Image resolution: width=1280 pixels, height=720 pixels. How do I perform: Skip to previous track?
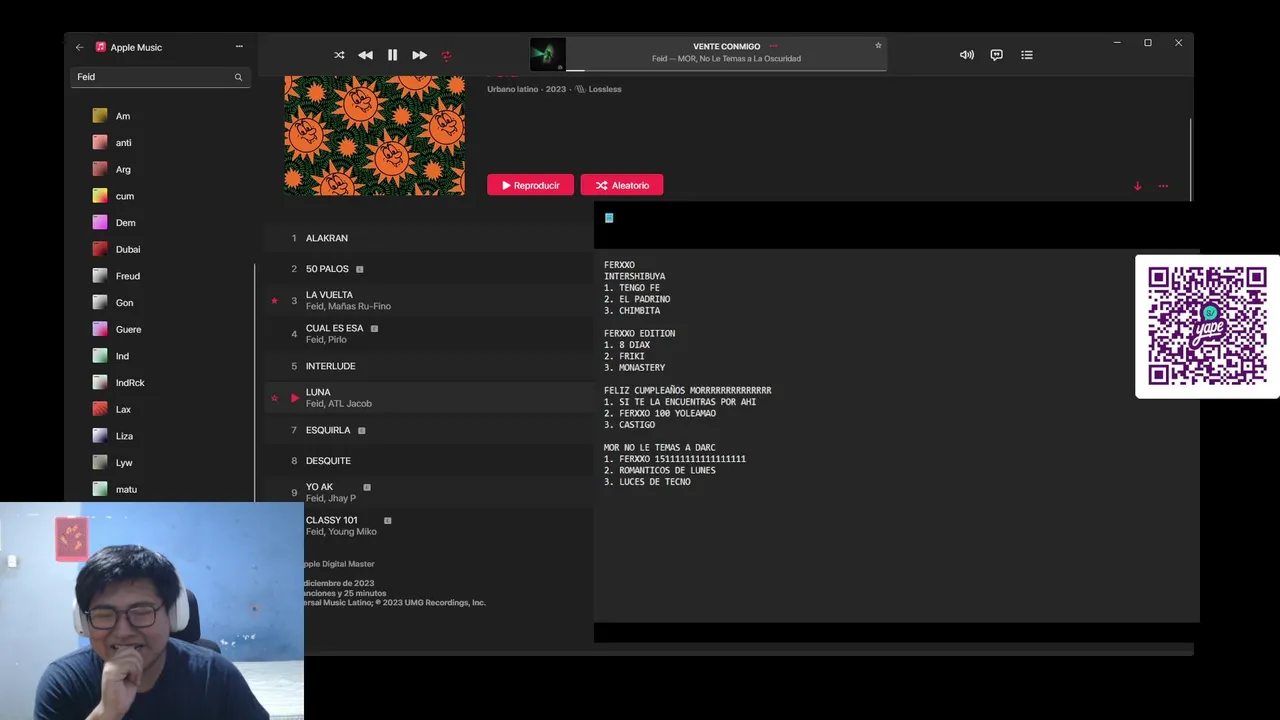pos(365,55)
